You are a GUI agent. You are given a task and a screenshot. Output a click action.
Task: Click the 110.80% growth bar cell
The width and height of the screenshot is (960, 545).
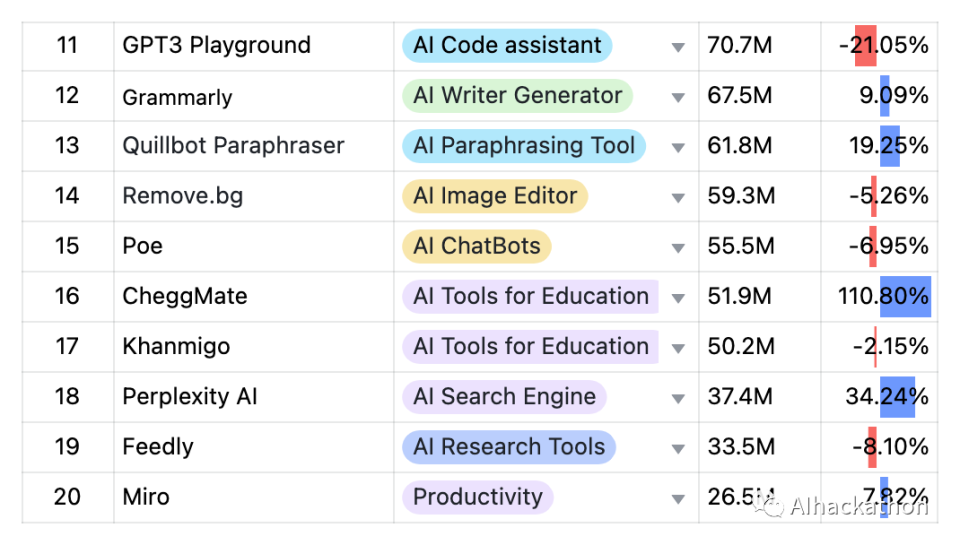pyautogui.click(x=882, y=297)
